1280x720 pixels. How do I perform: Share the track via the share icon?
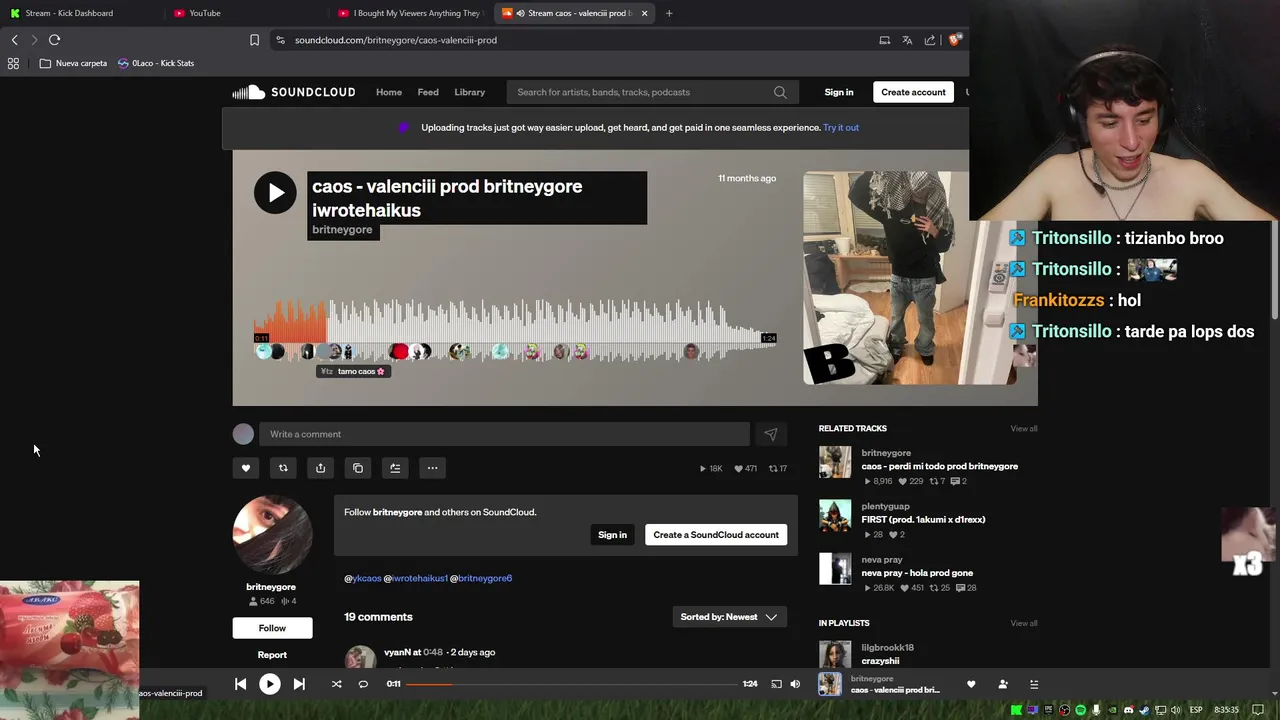320,468
